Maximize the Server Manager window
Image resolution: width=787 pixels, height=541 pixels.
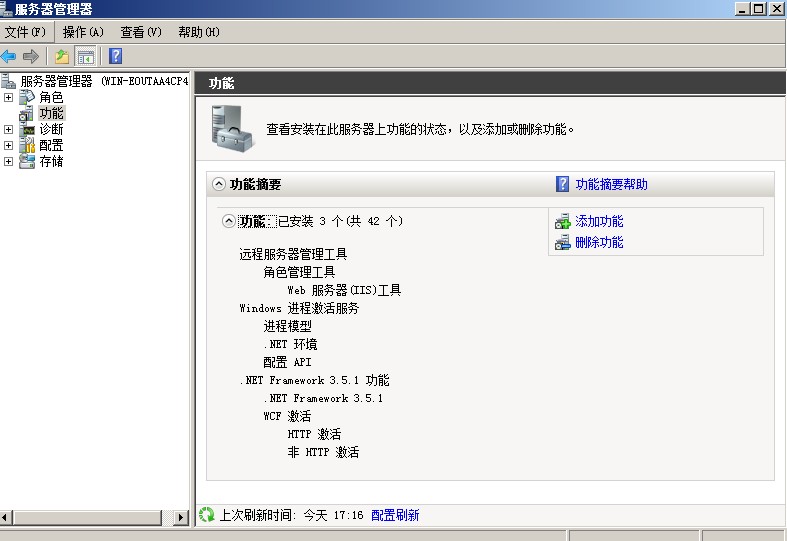click(x=759, y=9)
